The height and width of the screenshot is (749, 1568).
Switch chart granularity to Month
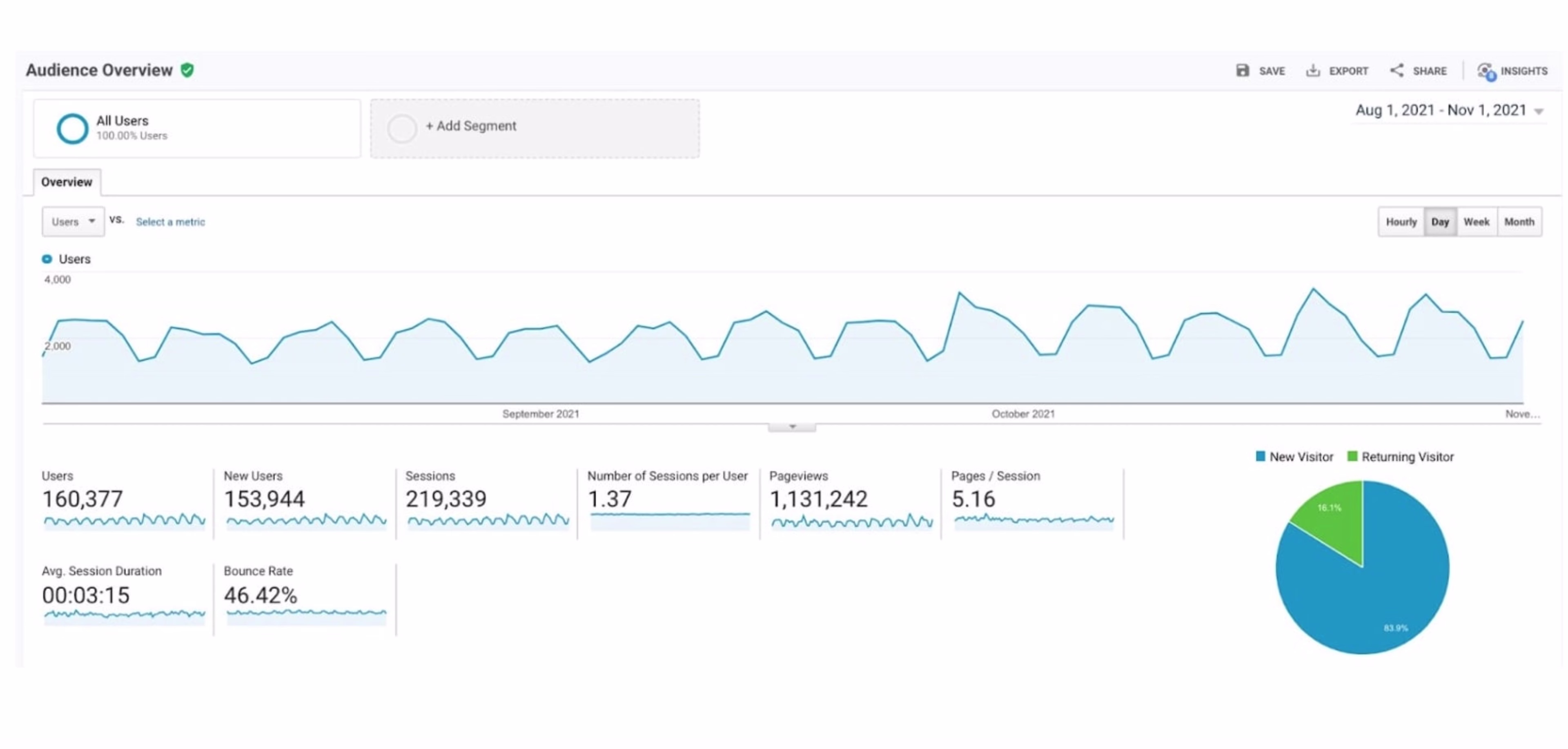[x=1520, y=222]
